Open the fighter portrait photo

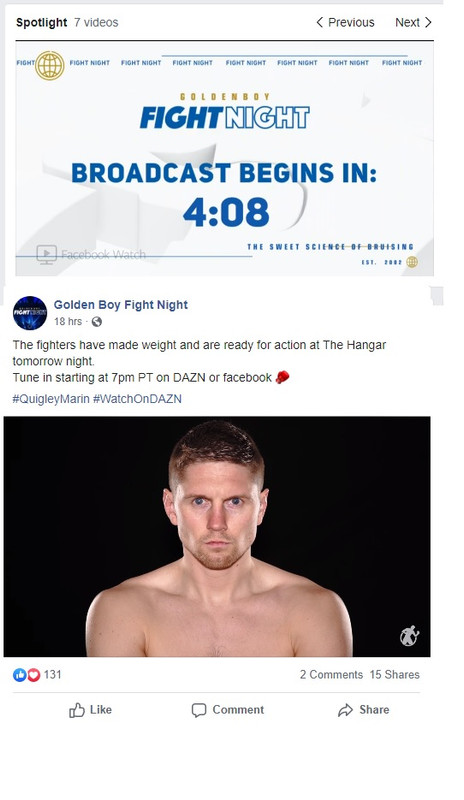(x=217, y=536)
